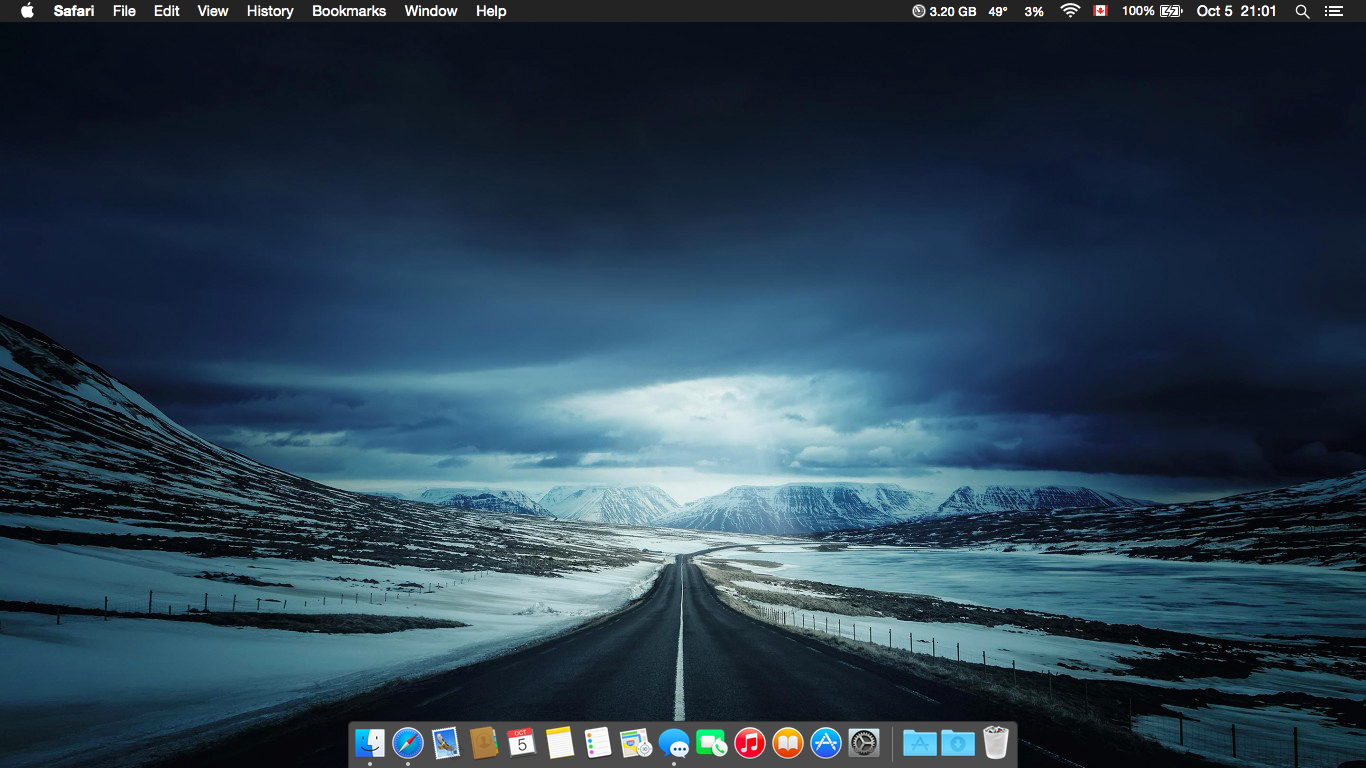Open the Wi-Fi status menu
This screenshot has width=1366, height=768.
1071,11
